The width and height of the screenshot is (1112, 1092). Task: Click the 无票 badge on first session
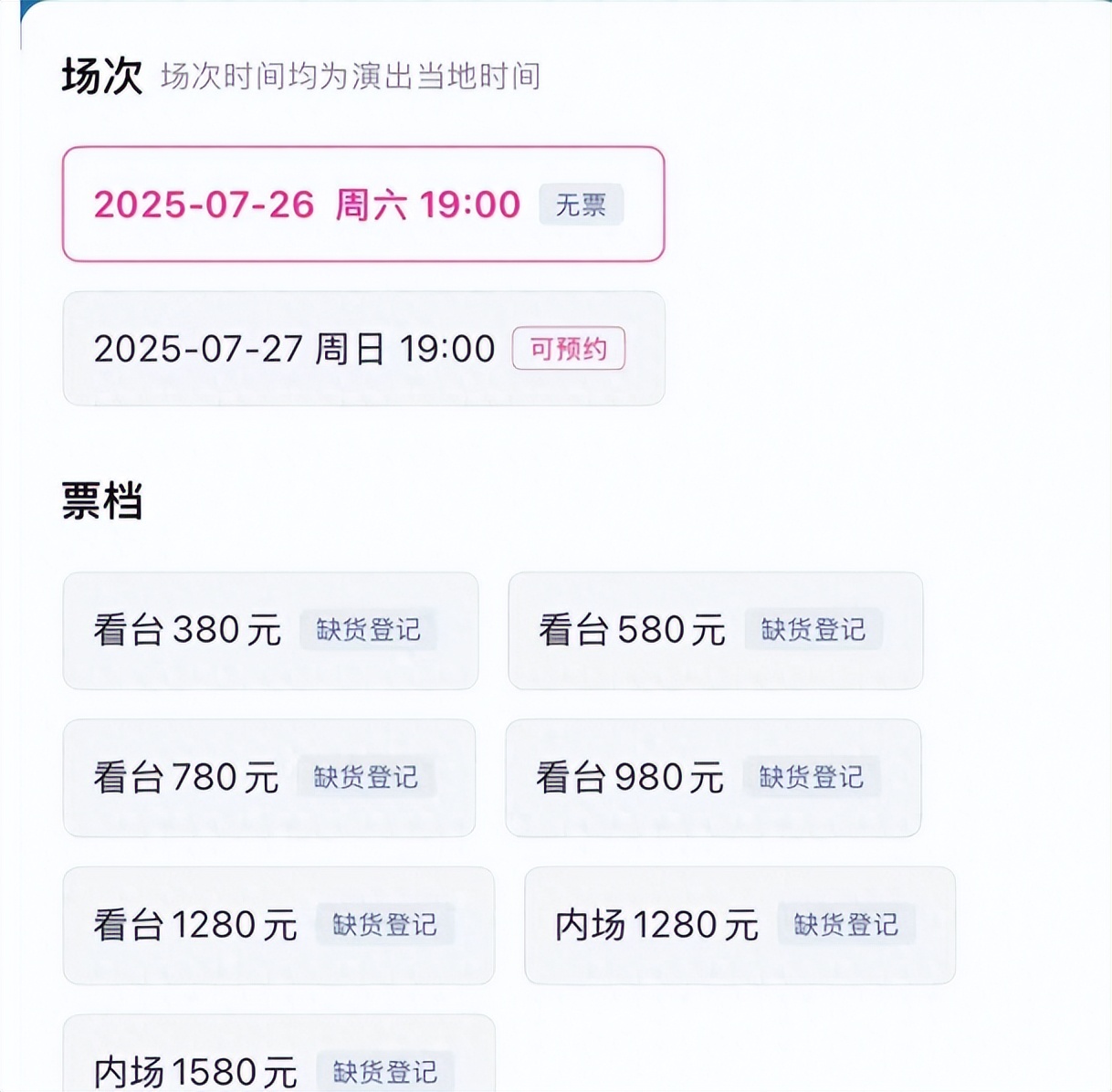pyautogui.click(x=581, y=205)
